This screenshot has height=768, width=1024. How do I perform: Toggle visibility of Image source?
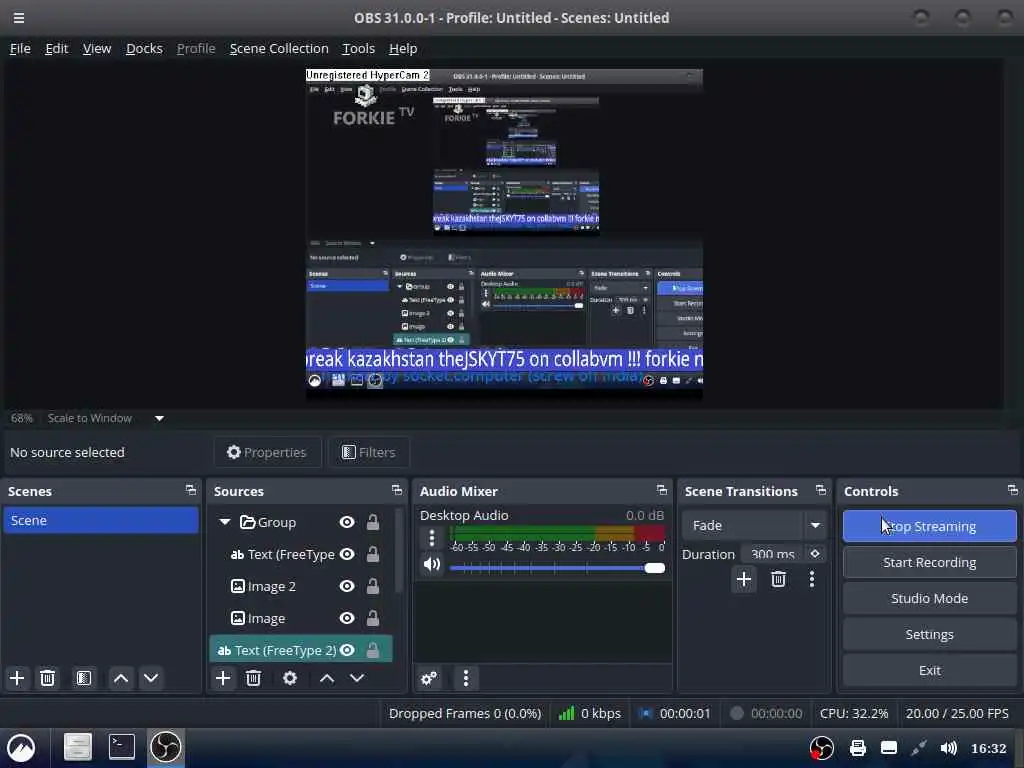click(x=347, y=618)
